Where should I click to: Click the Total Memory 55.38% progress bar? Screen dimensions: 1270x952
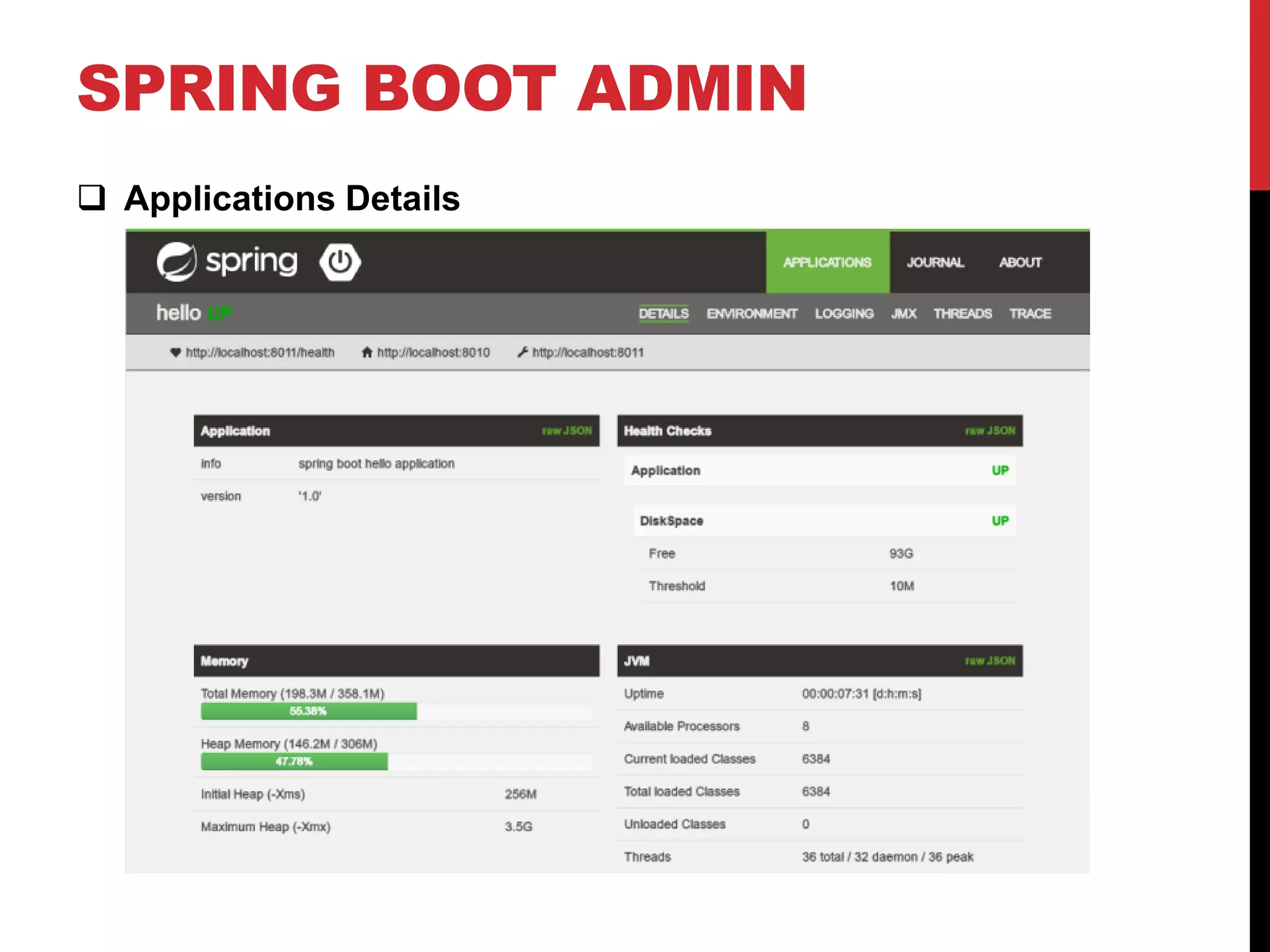click(309, 711)
